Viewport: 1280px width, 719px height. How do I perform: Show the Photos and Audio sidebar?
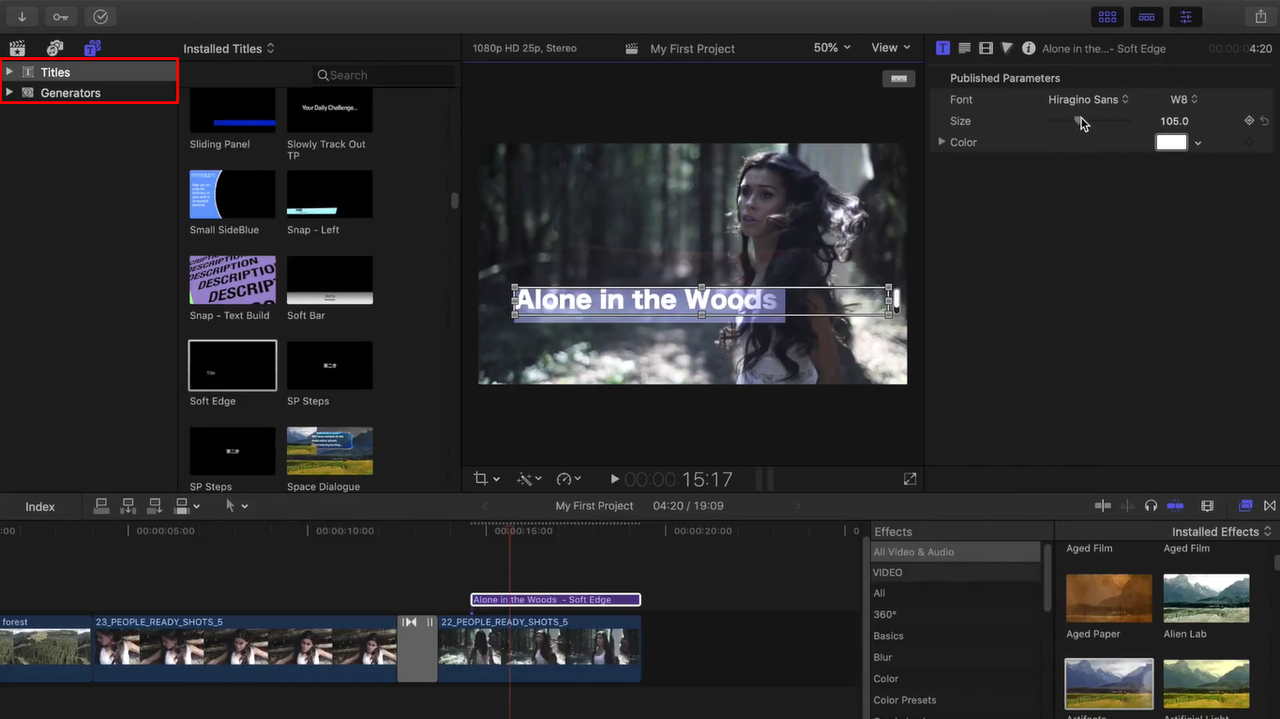click(55, 48)
